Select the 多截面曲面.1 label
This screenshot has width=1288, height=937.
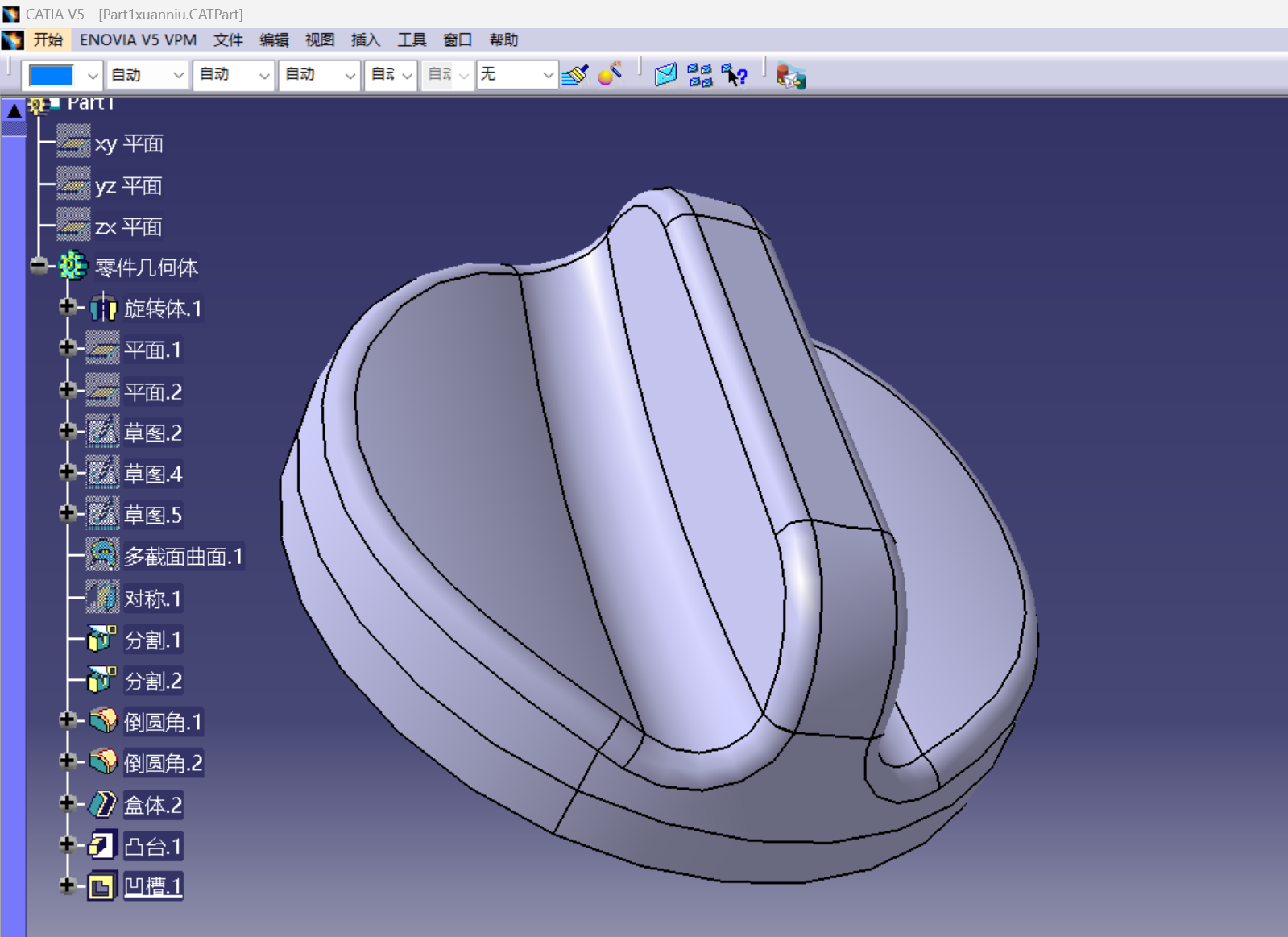coord(184,557)
